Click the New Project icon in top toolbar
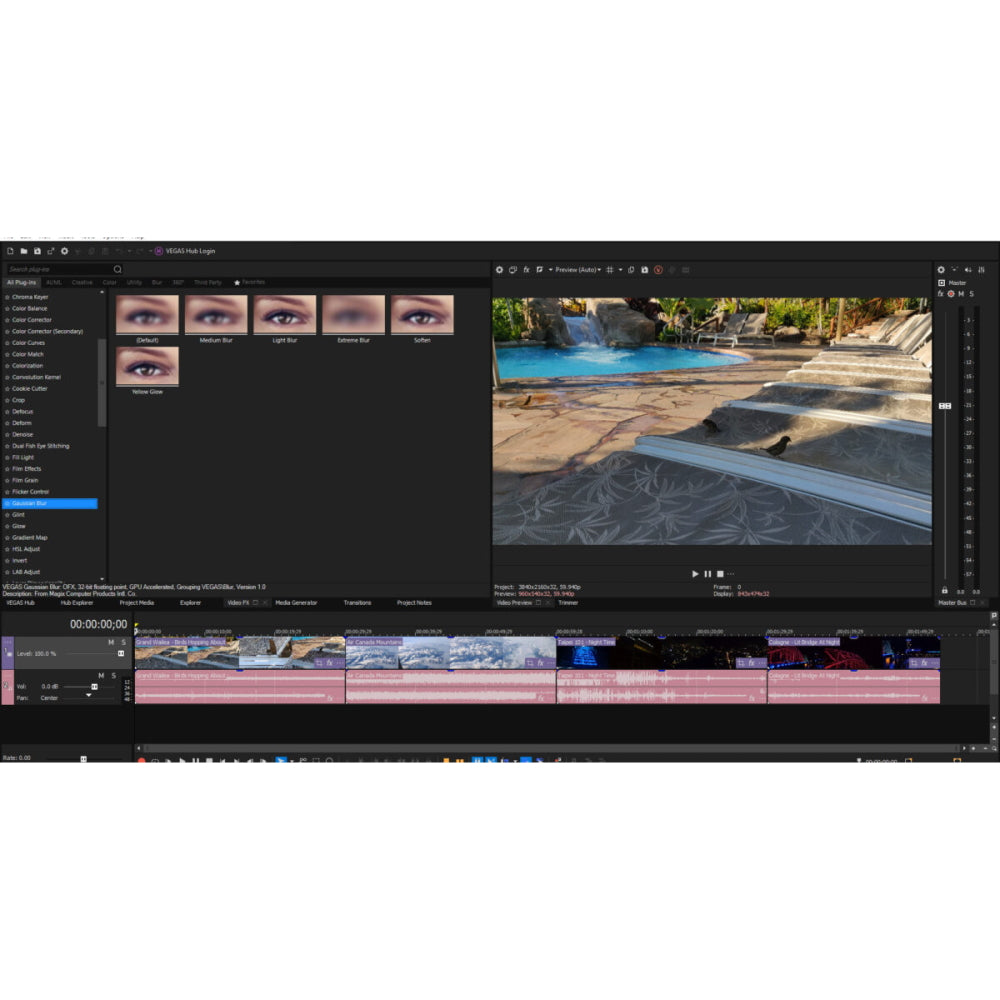The image size is (1000, 1000). (9, 251)
